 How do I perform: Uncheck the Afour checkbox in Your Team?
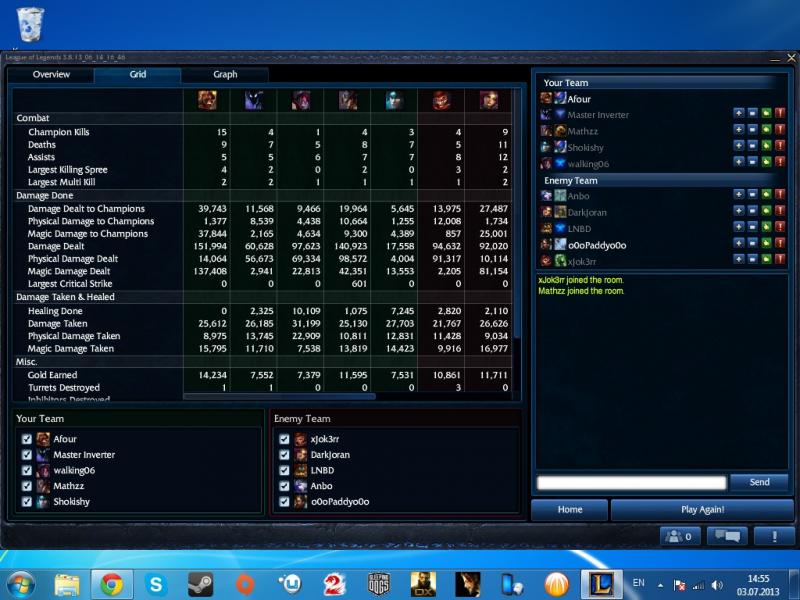pos(27,439)
